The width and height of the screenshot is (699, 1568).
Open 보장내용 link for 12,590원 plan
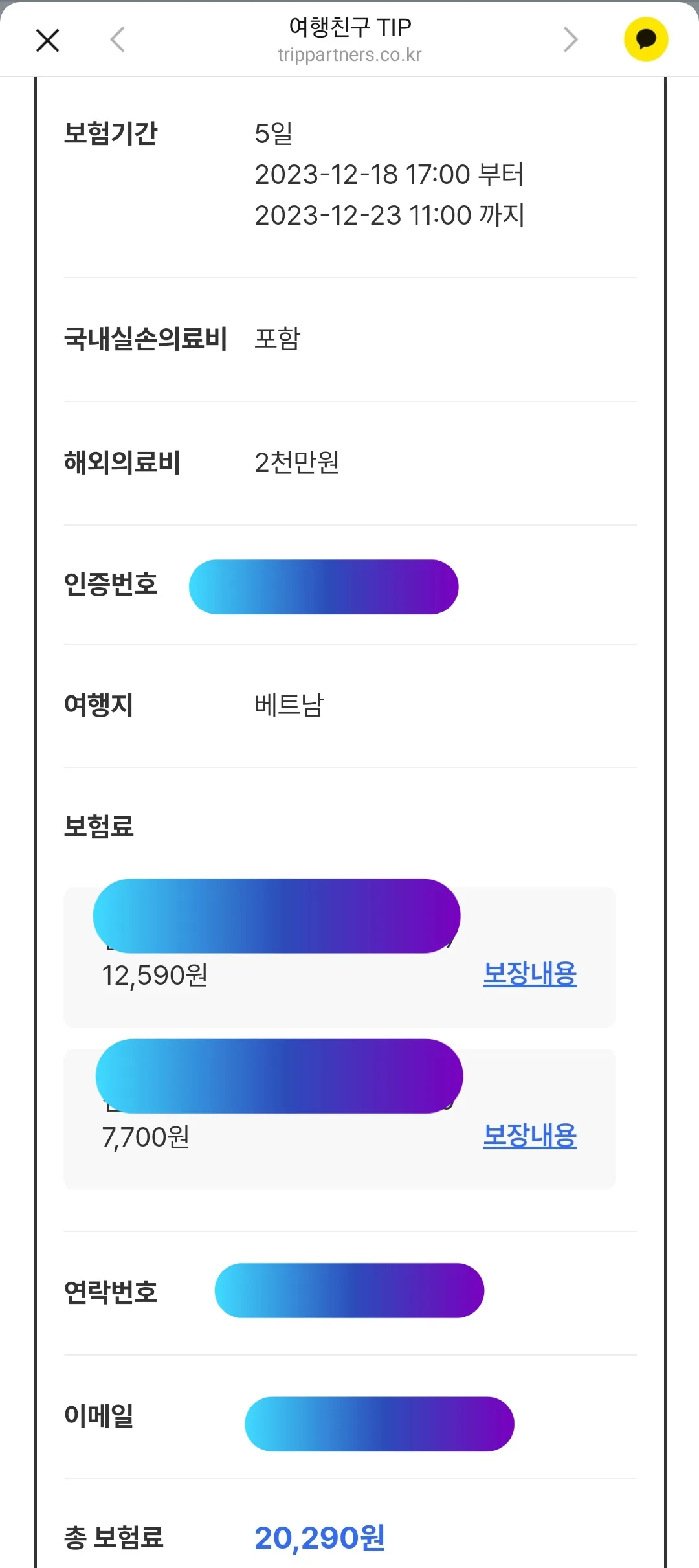pyautogui.click(x=530, y=974)
